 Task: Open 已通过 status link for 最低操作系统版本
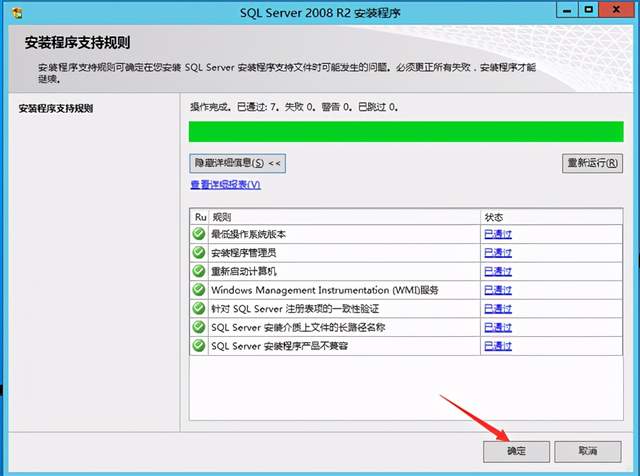click(x=498, y=234)
